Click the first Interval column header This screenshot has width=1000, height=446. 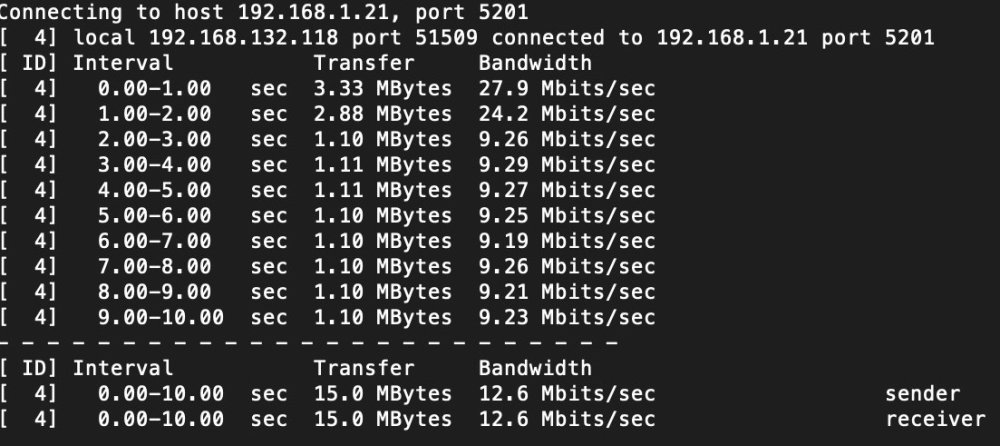pos(122,63)
